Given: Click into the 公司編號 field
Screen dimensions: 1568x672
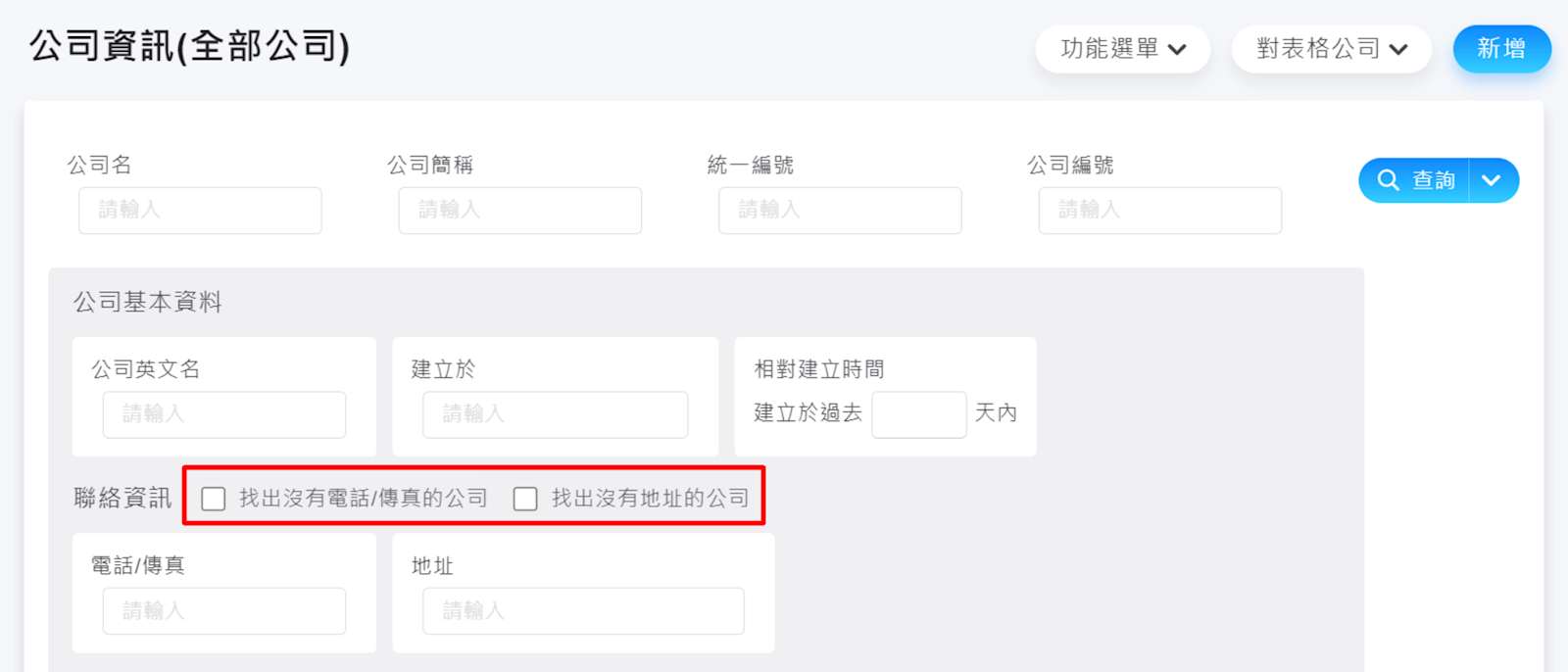Looking at the screenshot, I should point(1159,211).
